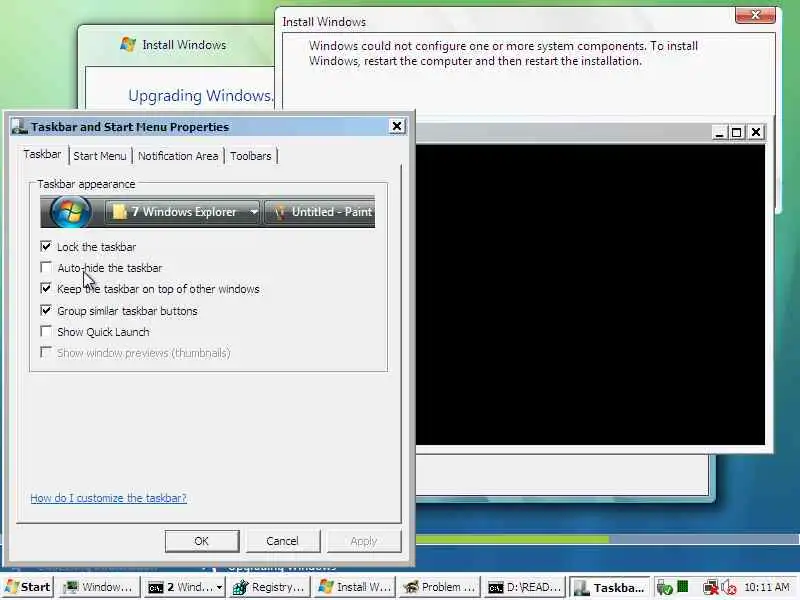The image size is (800, 600).
Task: Close Taskbar and Start Menu Properties dialog
Action: (396, 126)
